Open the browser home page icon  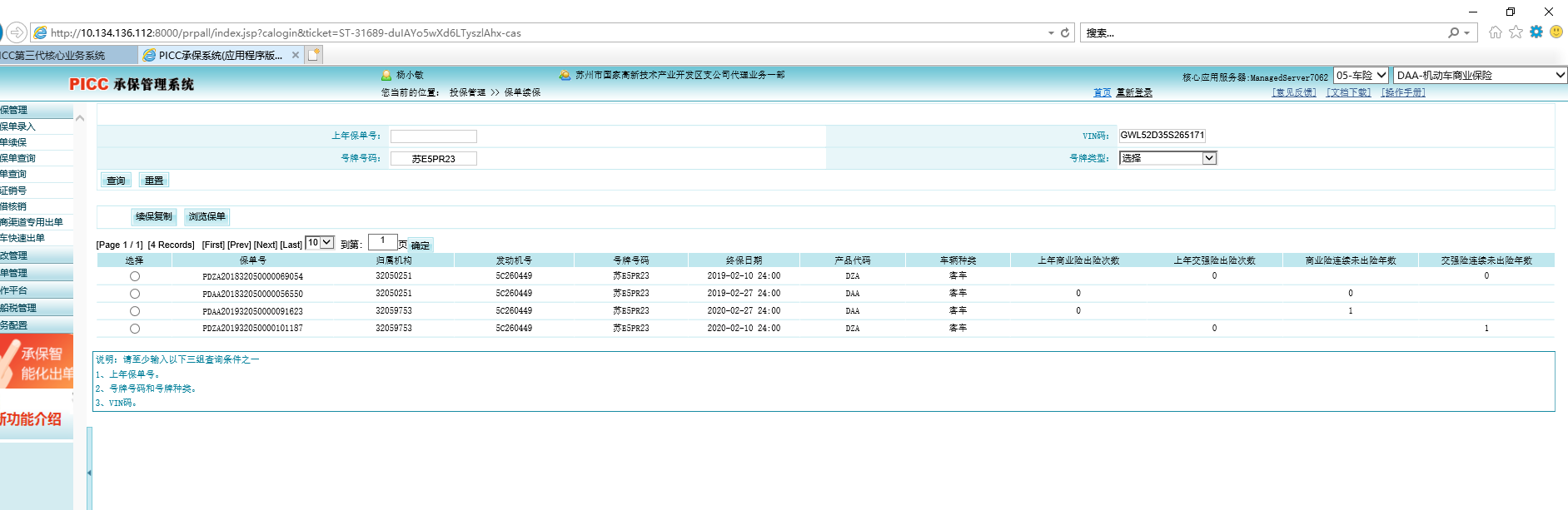(x=1495, y=32)
